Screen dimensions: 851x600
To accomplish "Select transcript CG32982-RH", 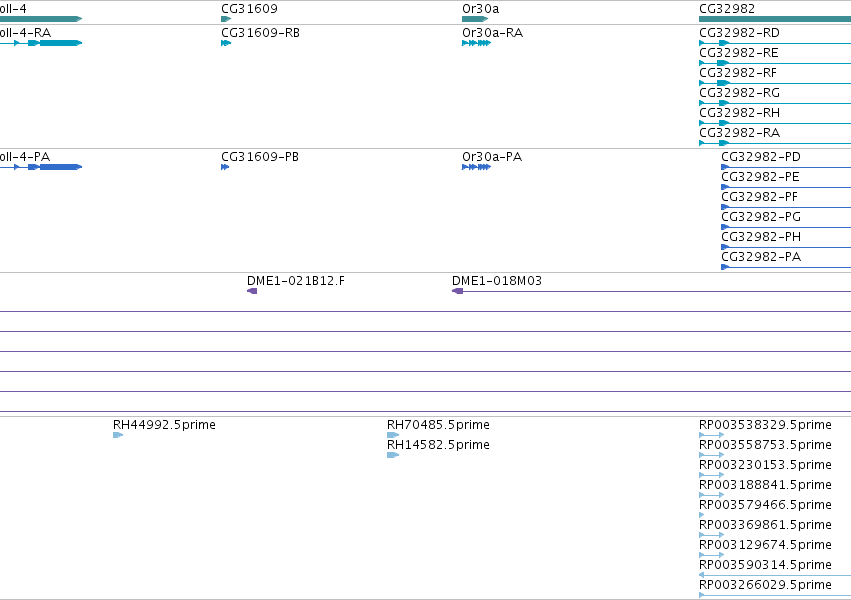I will (739, 113).
